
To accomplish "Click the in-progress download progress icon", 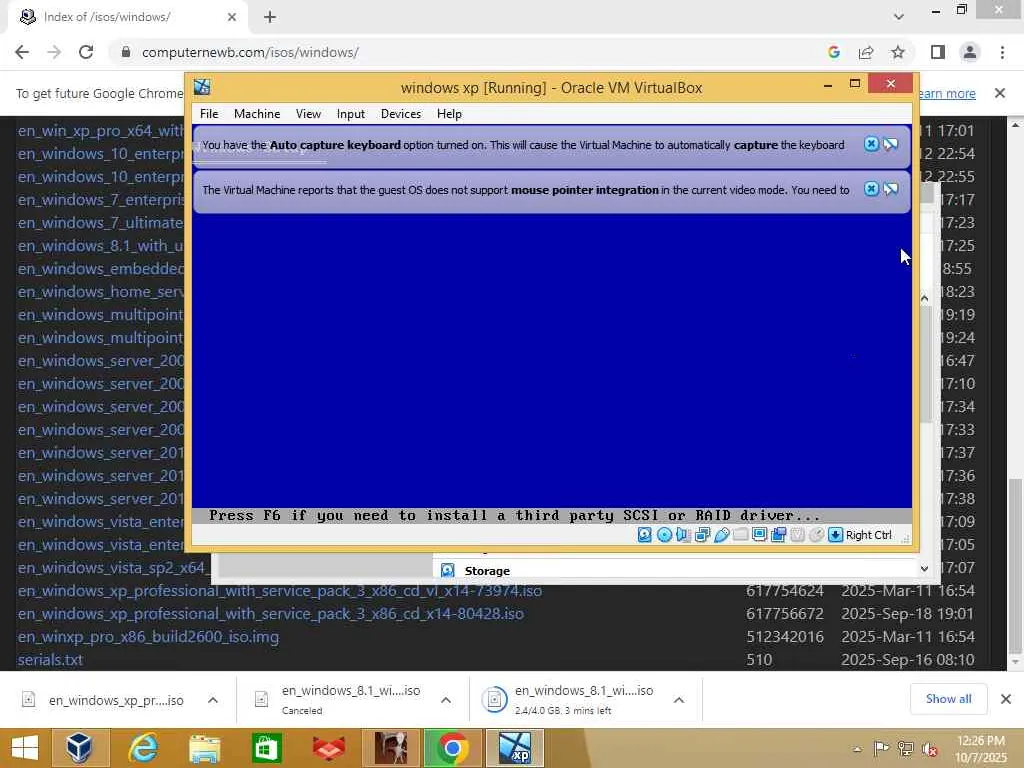I will pos(494,699).
